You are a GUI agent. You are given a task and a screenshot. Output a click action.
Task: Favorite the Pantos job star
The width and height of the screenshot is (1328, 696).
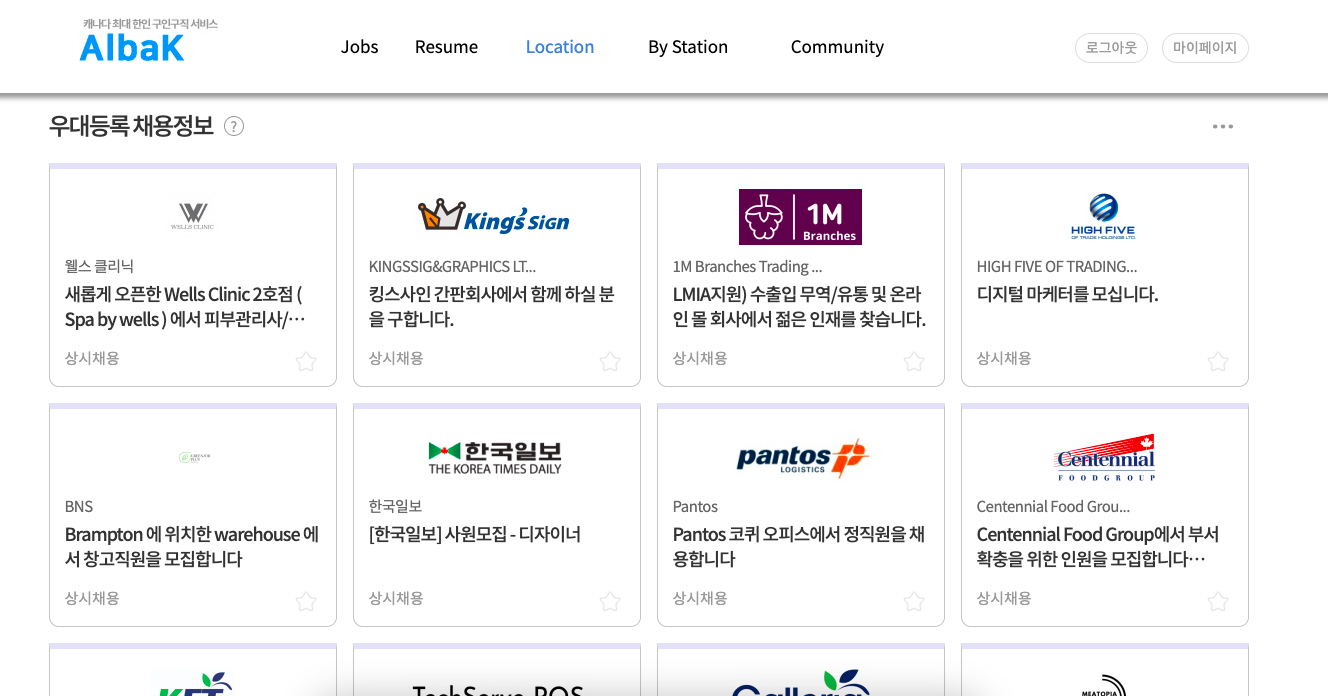coord(914,601)
